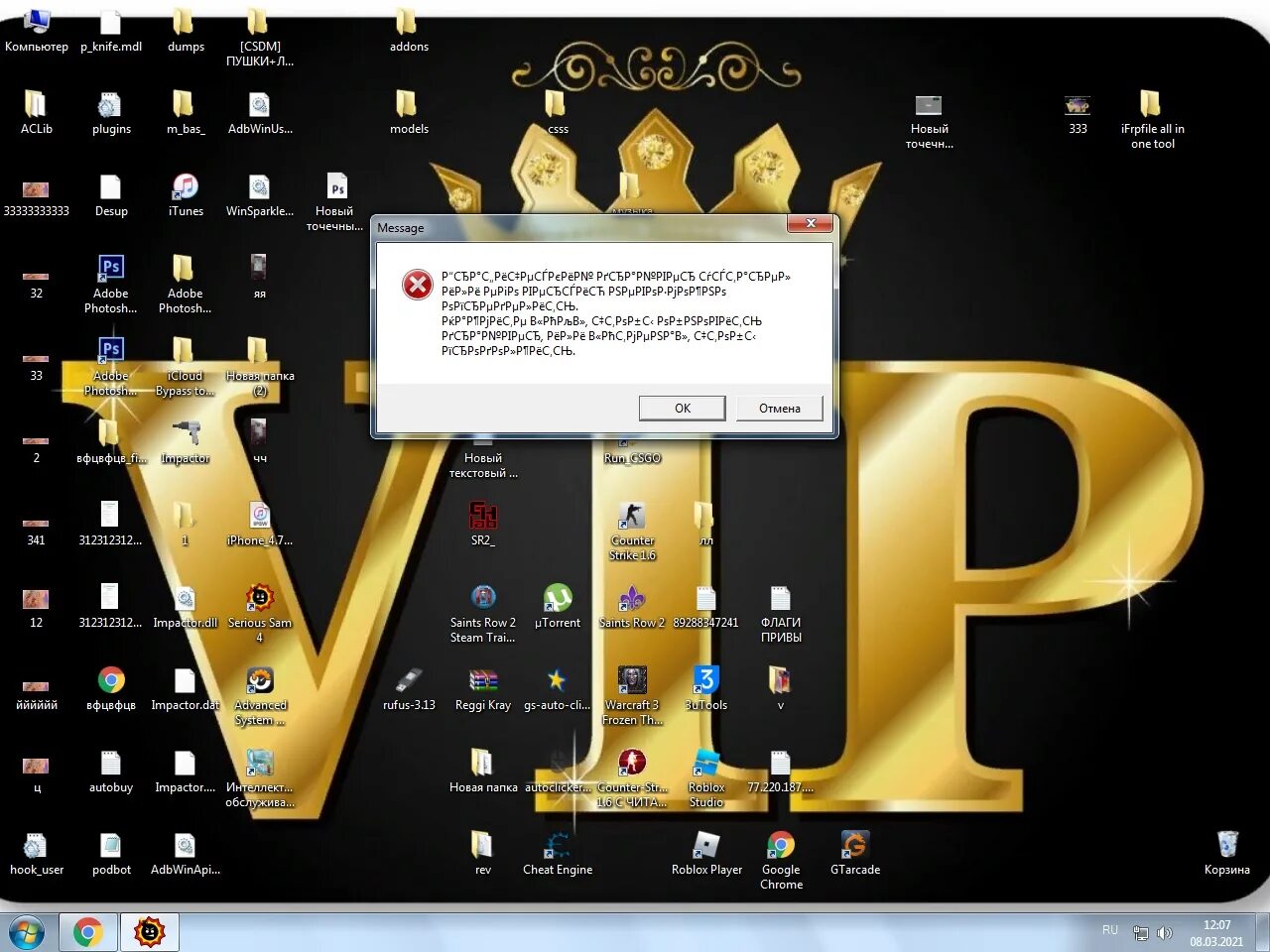Select the plugins file icon

coord(111,112)
